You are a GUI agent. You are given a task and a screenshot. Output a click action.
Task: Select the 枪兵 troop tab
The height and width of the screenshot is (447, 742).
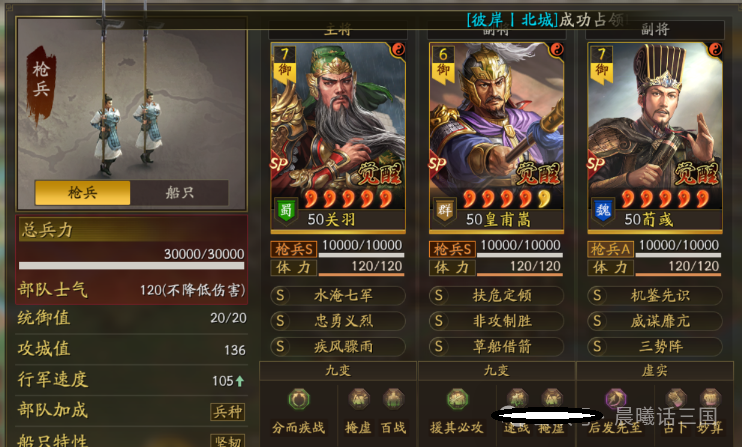point(82,193)
